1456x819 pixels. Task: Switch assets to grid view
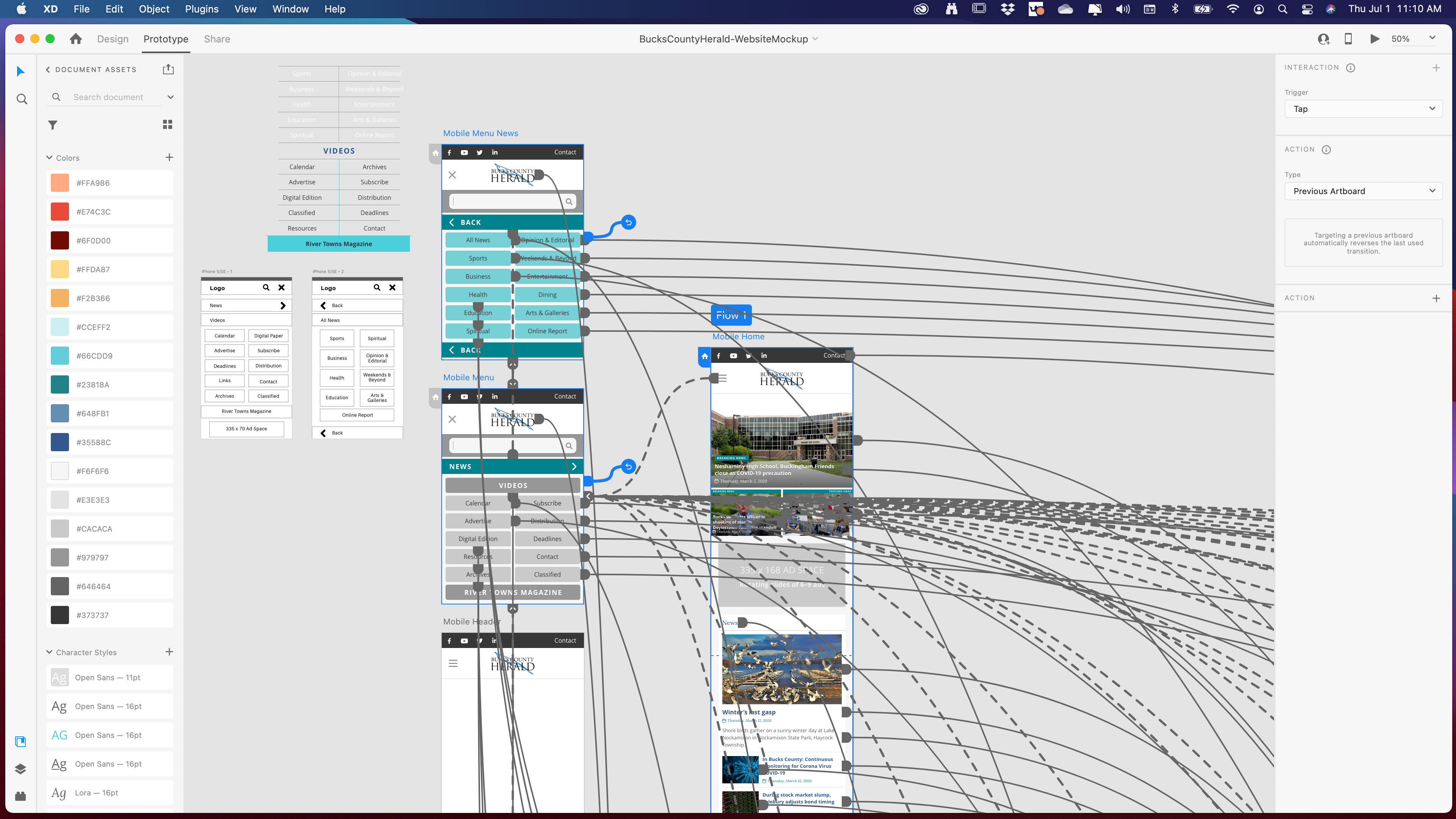[167, 124]
